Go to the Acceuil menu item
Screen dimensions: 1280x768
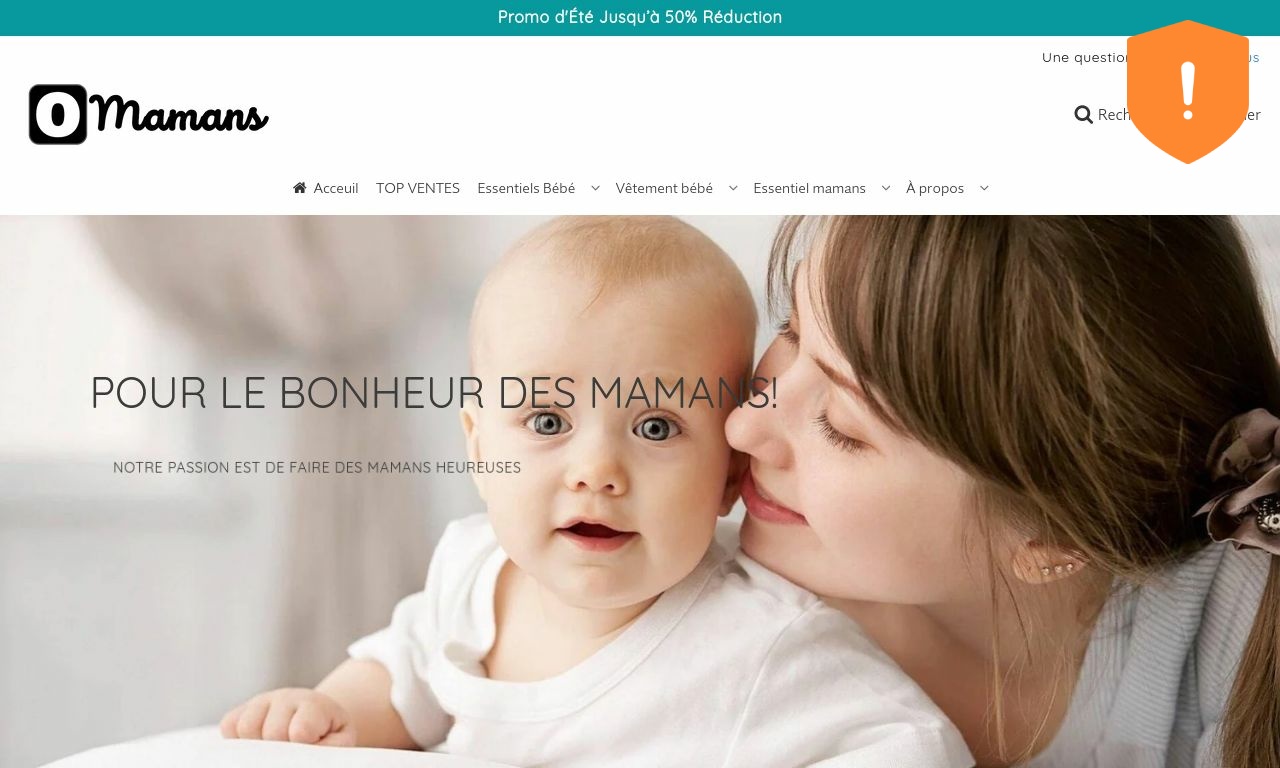click(x=336, y=188)
